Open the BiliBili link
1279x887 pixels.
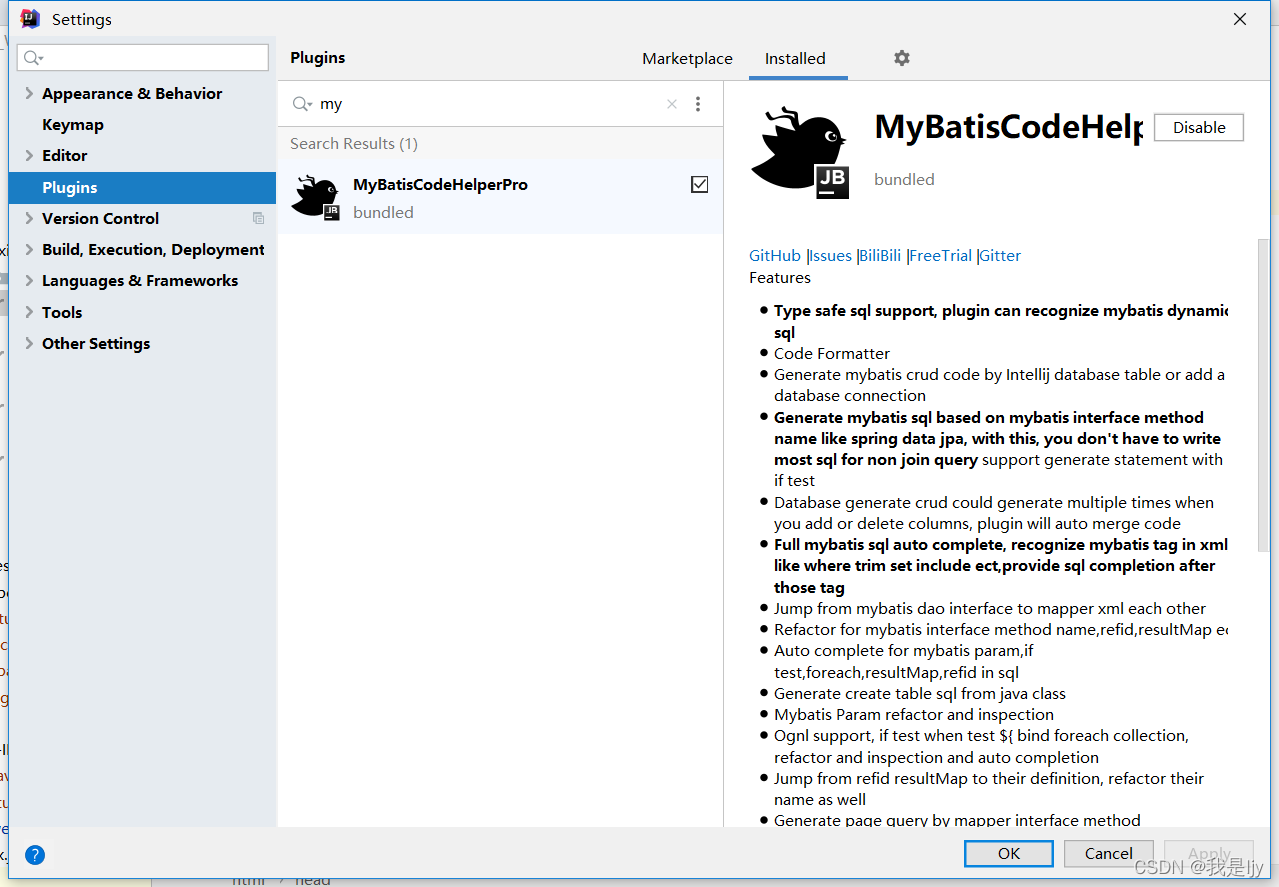880,255
